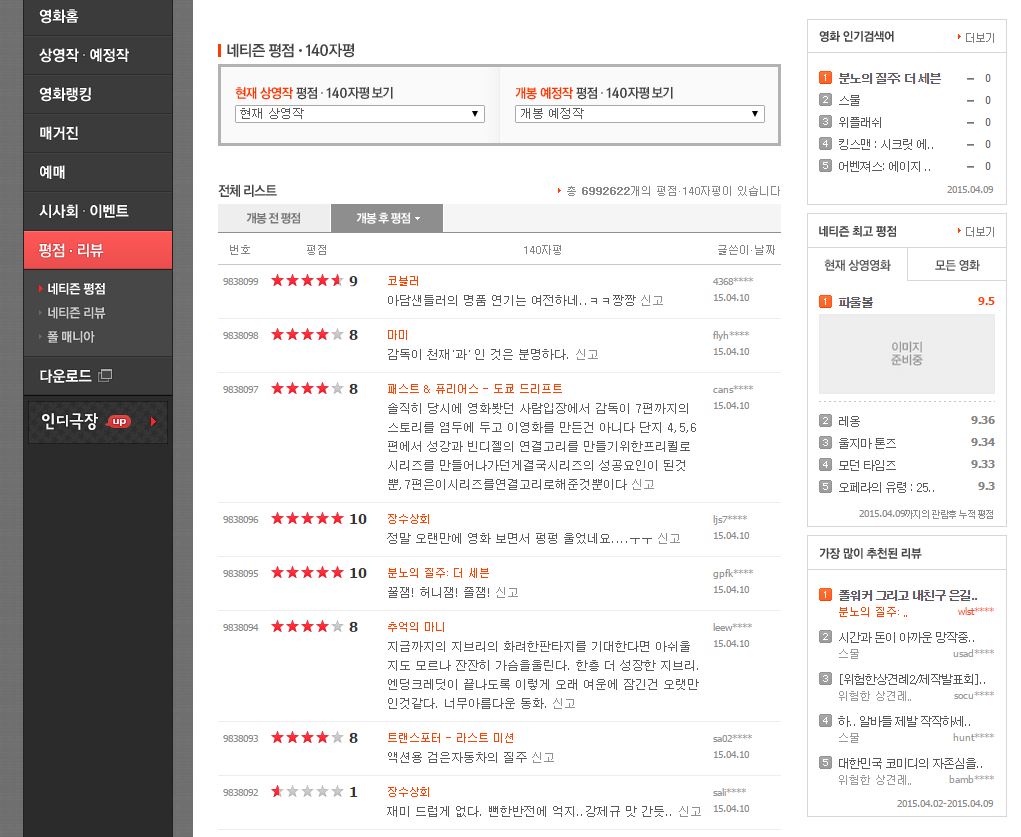Click rank 5 badge beside 대한민국 코미디의 review
The width and height of the screenshot is (1021, 837).
point(825,763)
